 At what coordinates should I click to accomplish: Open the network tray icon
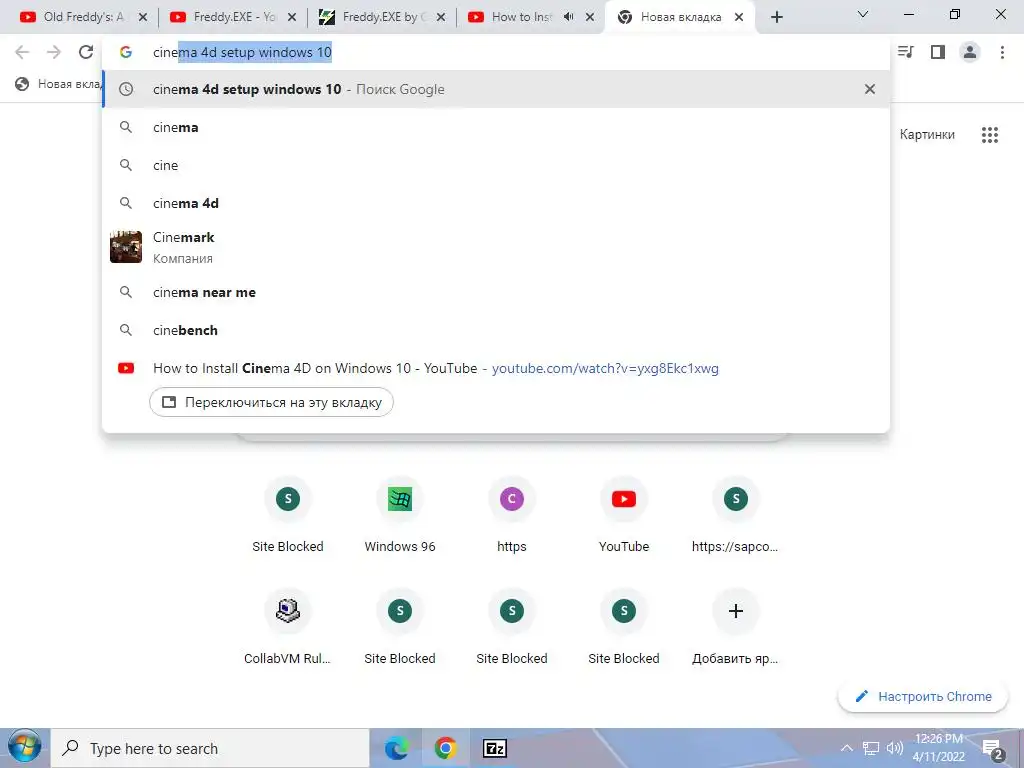coord(871,748)
